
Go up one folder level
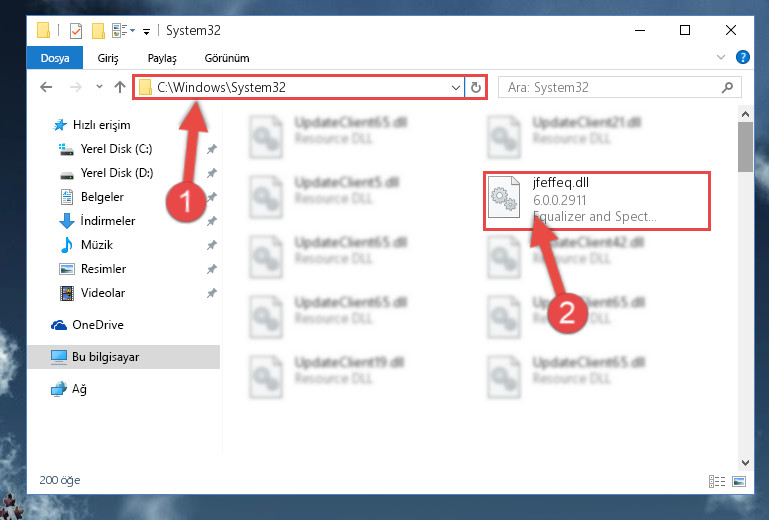(120, 87)
